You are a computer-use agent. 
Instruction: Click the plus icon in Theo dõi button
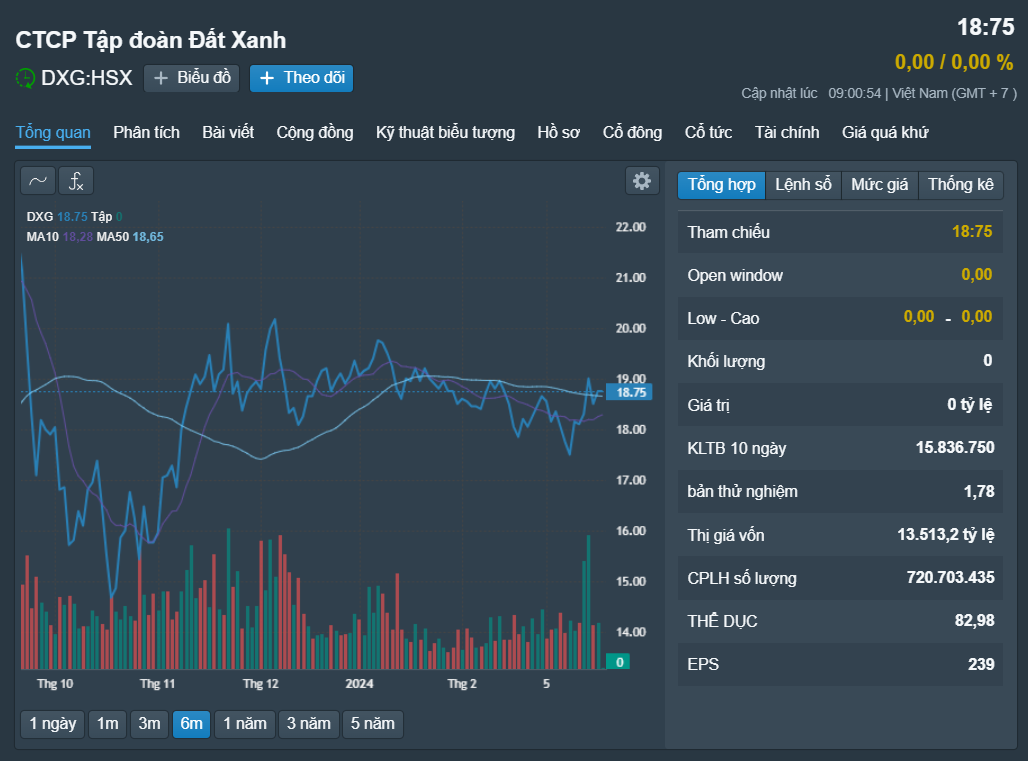(267, 78)
